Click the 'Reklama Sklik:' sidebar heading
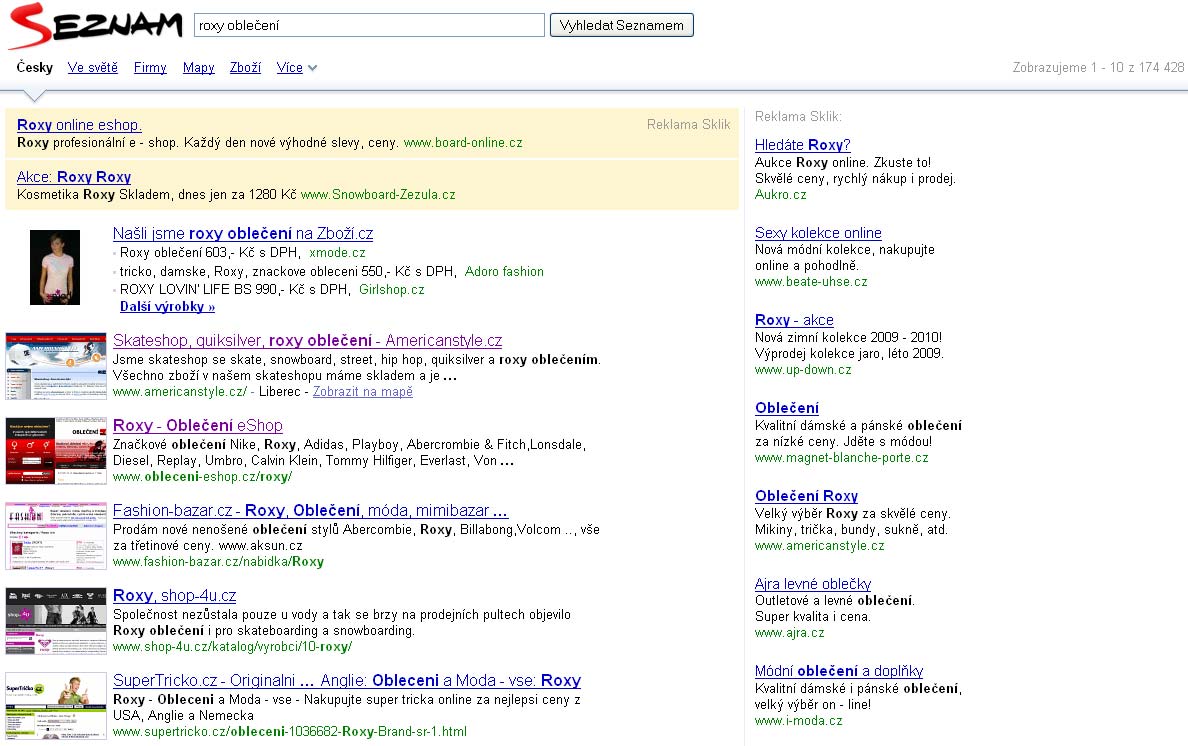This screenshot has width=1188, height=746. (x=798, y=116)
